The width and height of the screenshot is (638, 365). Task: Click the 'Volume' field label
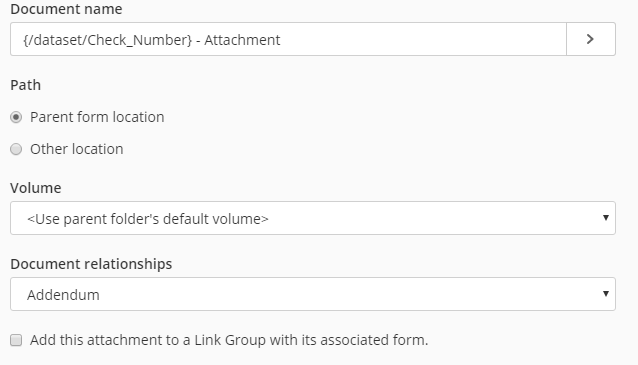tap(36, 188)
